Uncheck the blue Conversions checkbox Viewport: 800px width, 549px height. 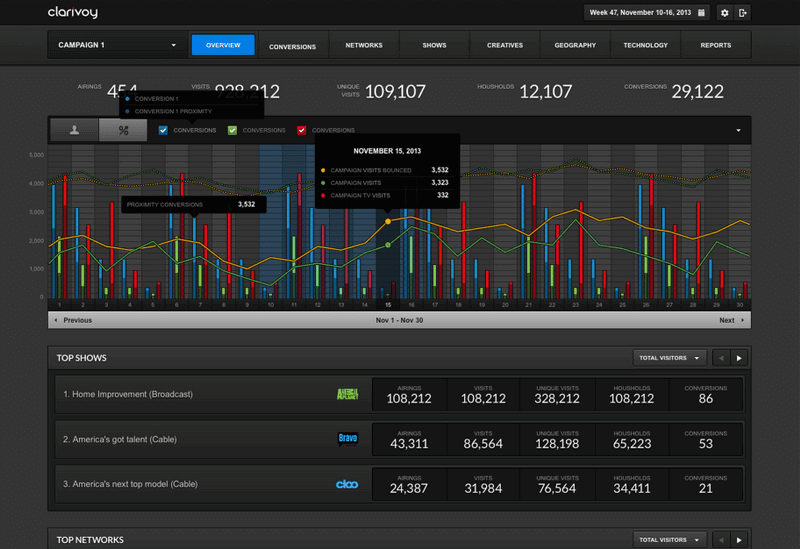coord(164,130)
